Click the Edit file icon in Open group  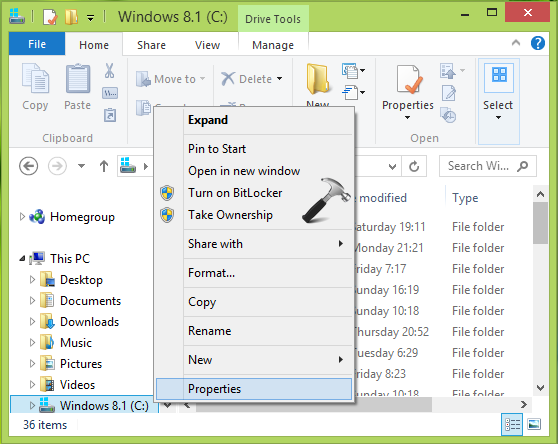click(449, 93)
